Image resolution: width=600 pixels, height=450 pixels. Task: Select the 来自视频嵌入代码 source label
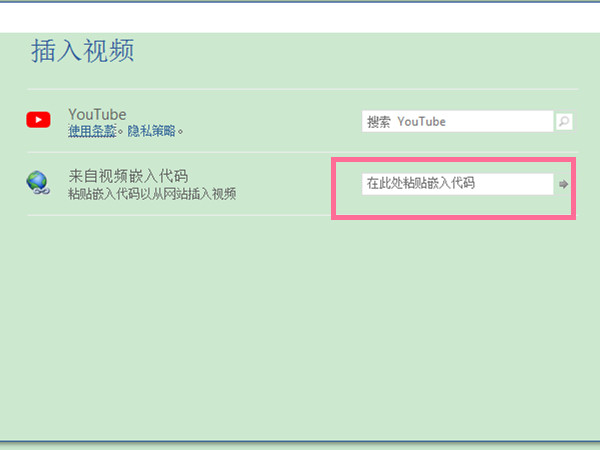pyautogui.click(x=127, y=176)
